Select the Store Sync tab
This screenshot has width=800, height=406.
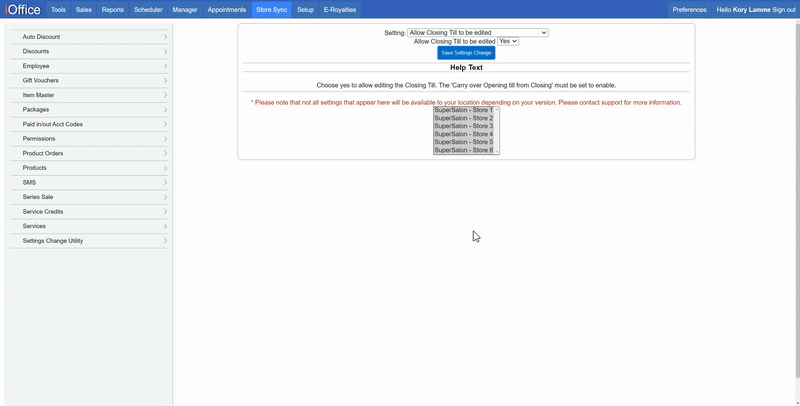(271, 10)
